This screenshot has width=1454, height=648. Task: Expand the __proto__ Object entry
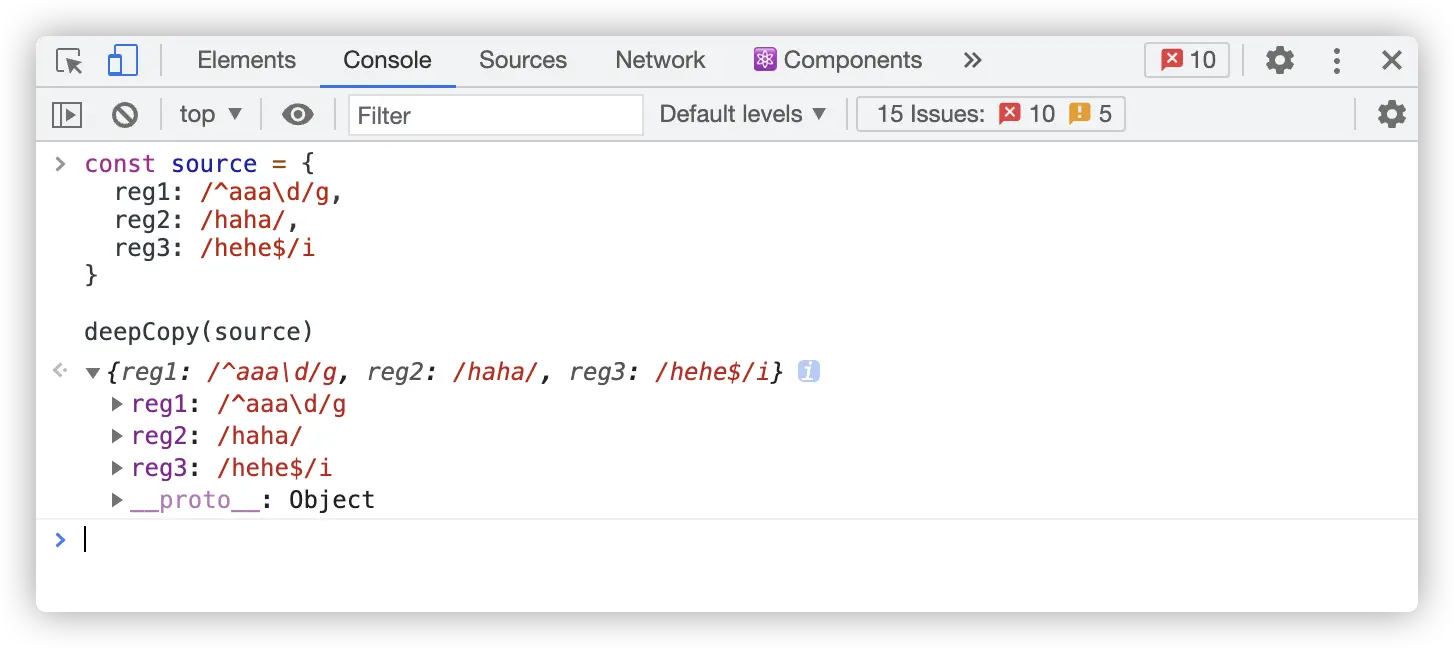[x=117, y=499]
